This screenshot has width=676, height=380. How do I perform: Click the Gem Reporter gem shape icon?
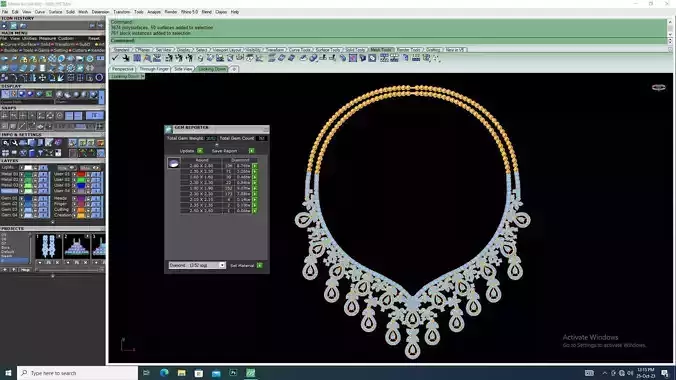tap(173, 163)
